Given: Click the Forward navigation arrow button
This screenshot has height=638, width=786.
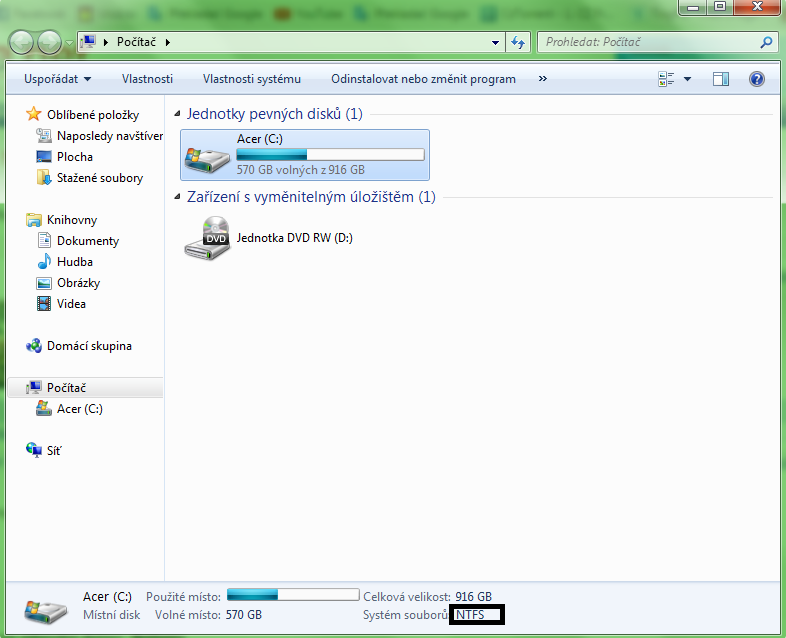Looking at the screenshot, I should 49,42.
